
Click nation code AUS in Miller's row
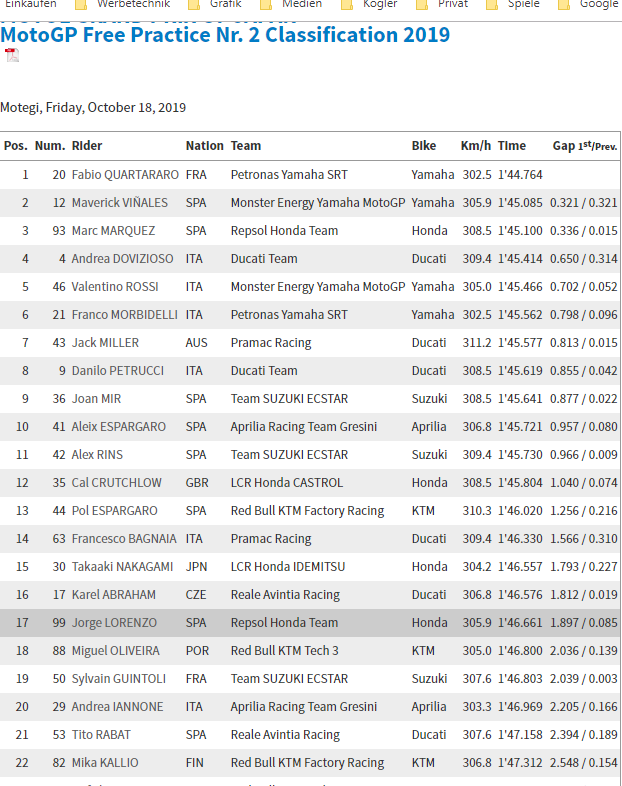196,343
